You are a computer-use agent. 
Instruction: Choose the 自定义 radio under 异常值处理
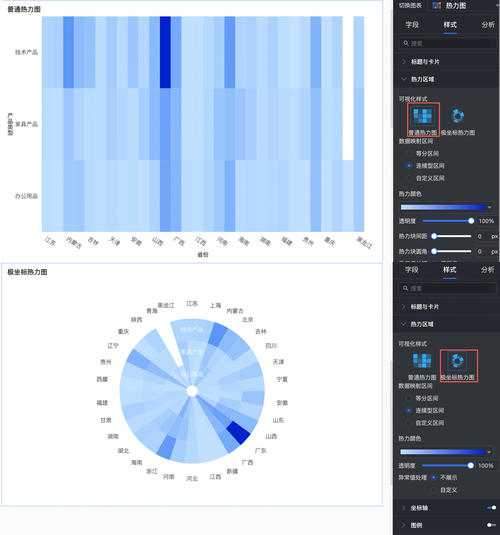[x=433, y=490]
